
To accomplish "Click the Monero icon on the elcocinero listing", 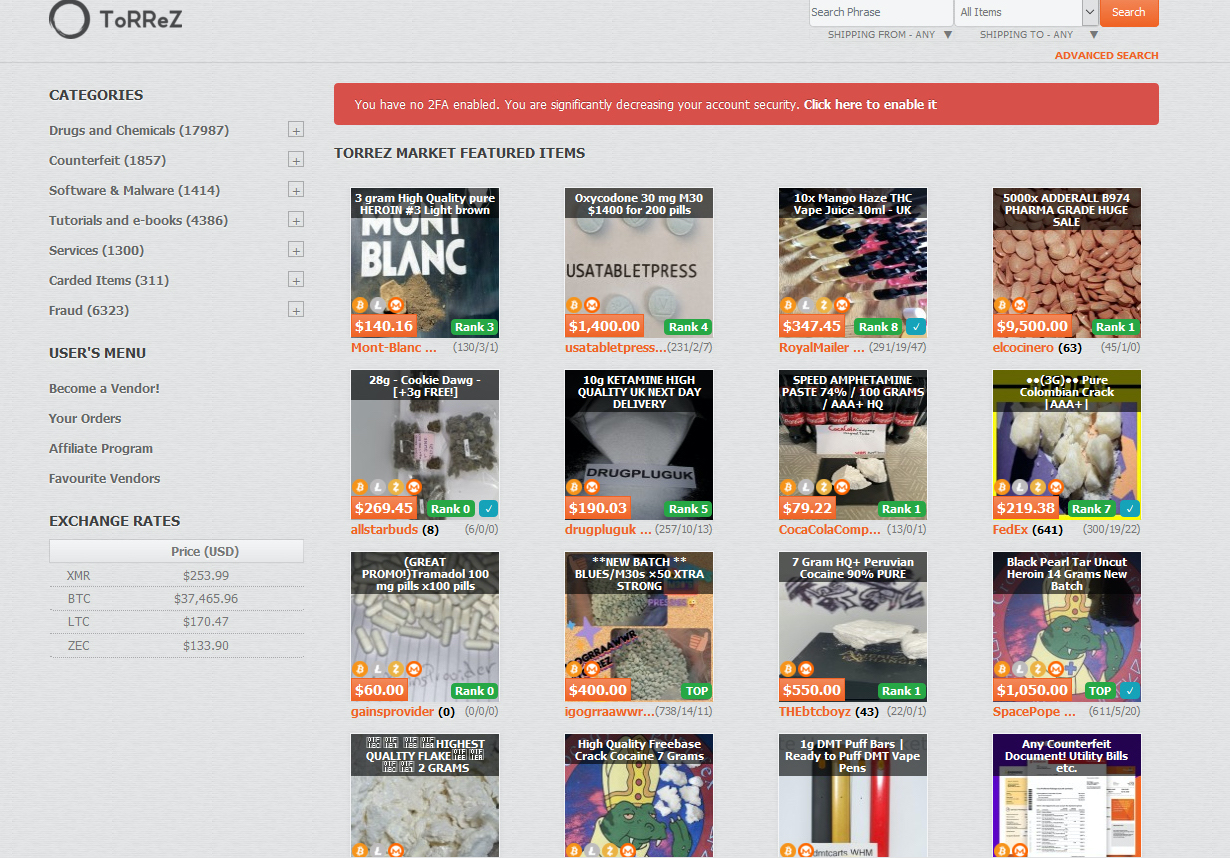I will (x=1020, y=305).
